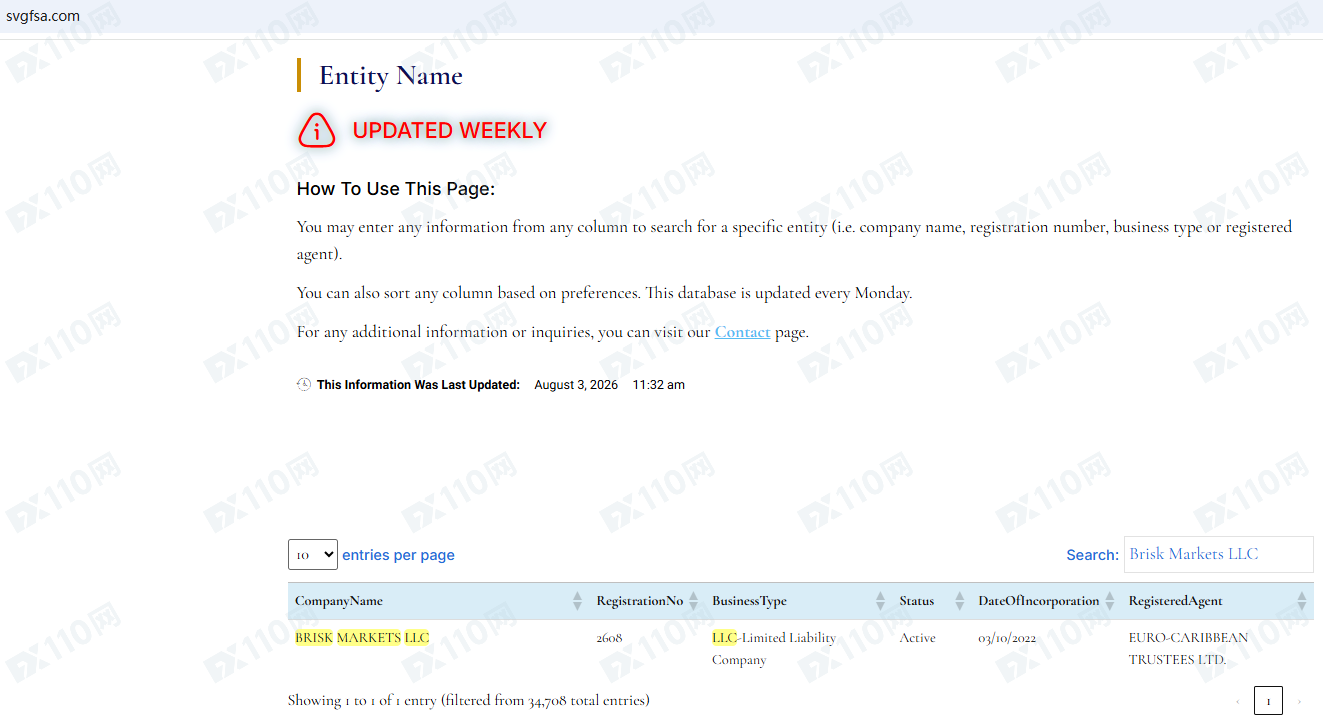The image size is (1323, 727).
Task: Click the BusinessType column header
Action: point(799,601)
